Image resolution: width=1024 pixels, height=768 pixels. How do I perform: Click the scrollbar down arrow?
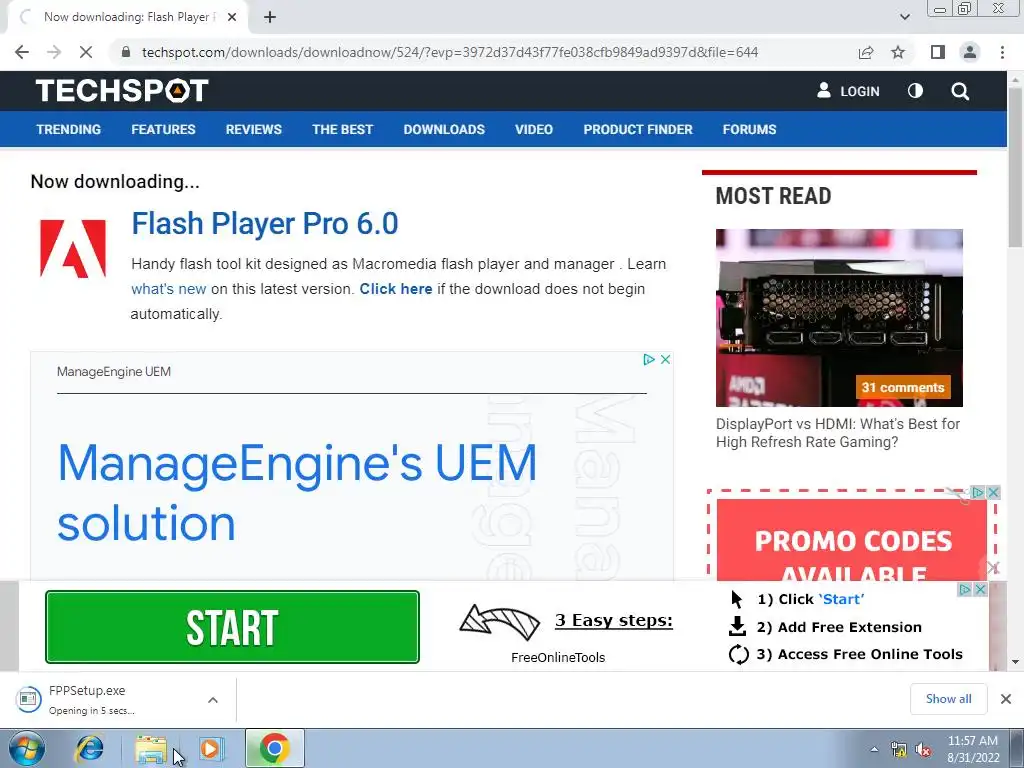click(x=1016, y=662)
